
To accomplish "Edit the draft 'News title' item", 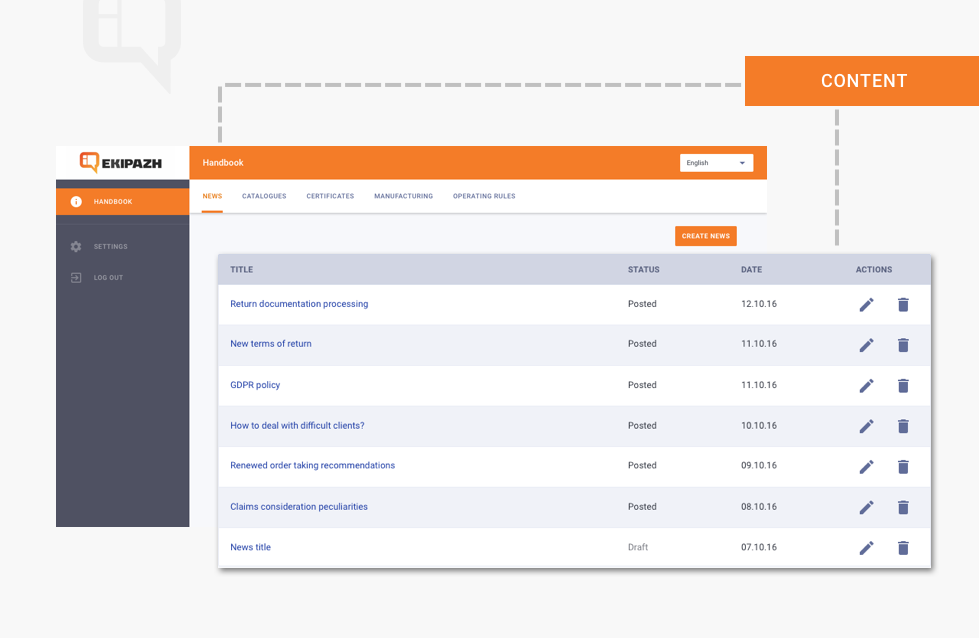I will pyautogui.click(x=866, y=547).
